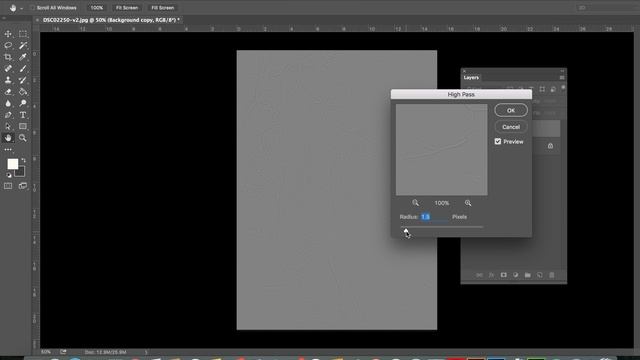
Task: Switch to the Layers panel tab
Action: (471, 78)
